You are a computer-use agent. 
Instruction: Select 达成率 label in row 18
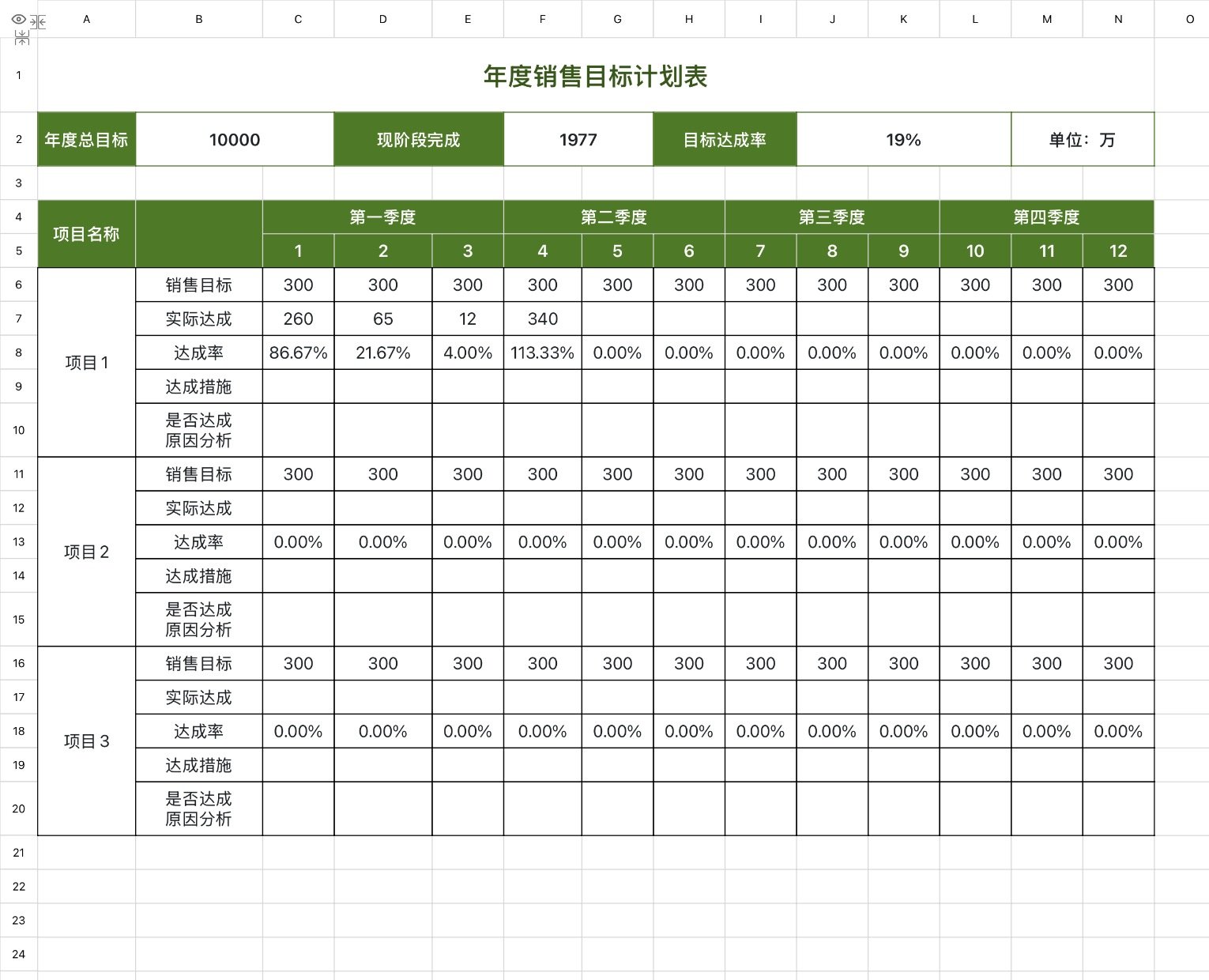tap(199, 731)
